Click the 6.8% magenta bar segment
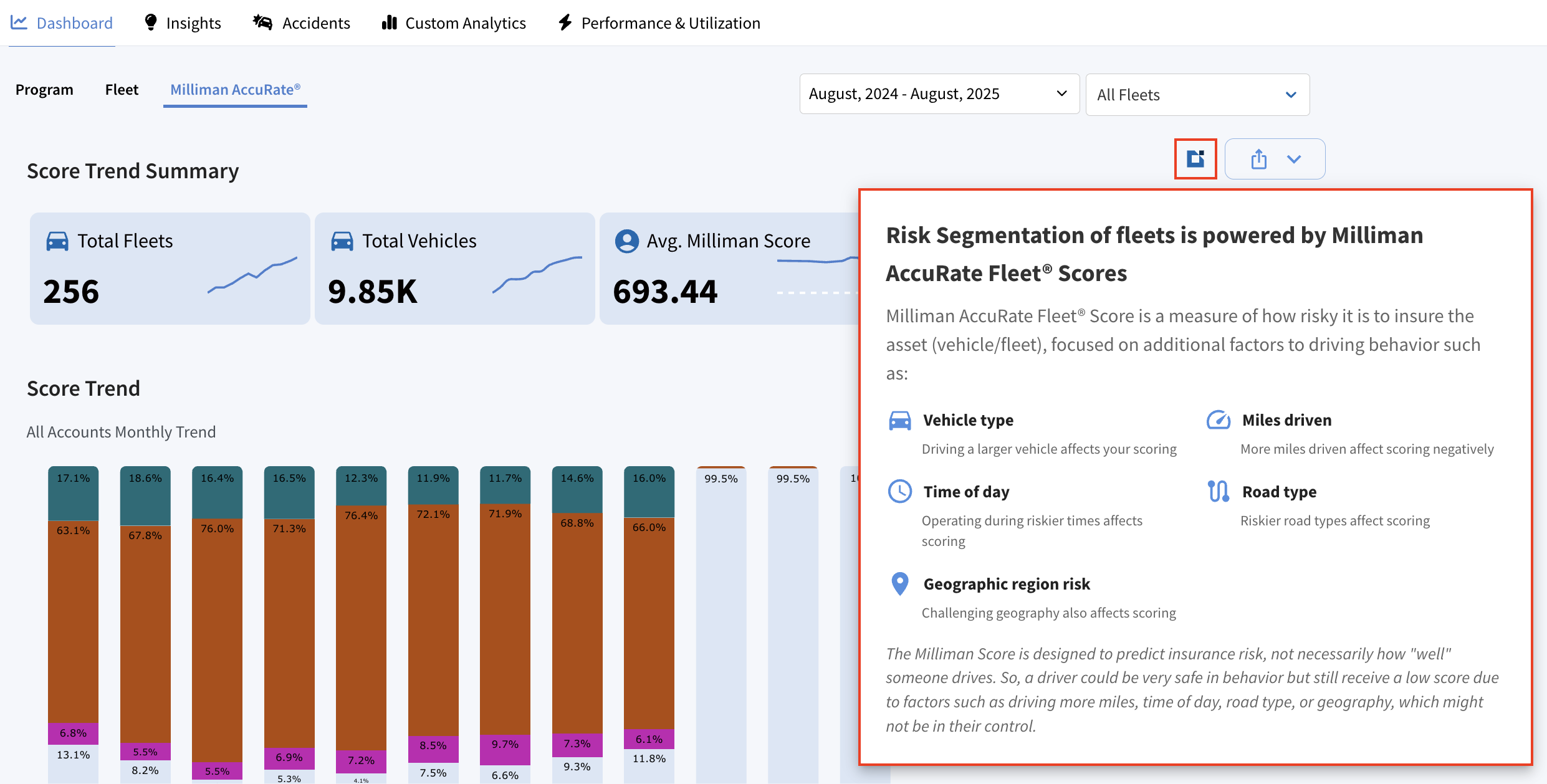The image size is (1547, 784). click(74, 734)
